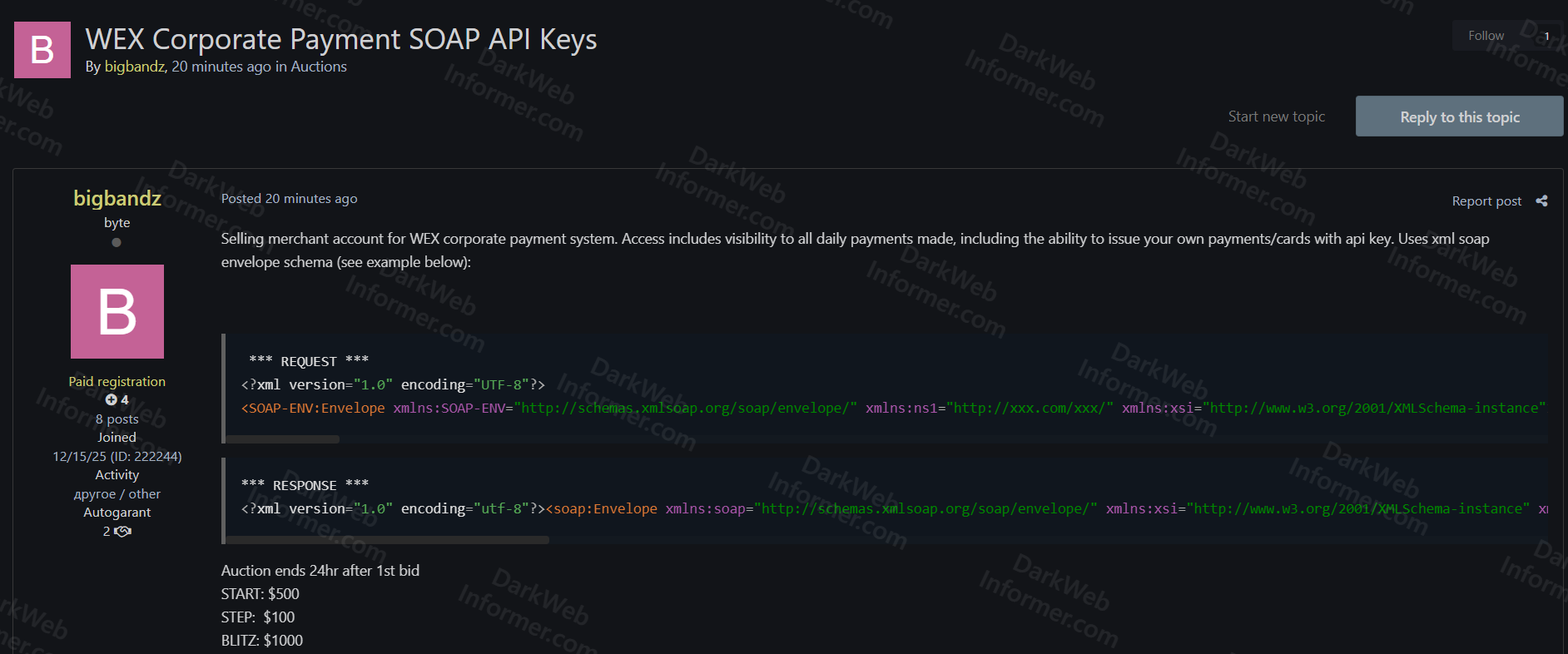
Task: Go to the Auctions section link
Action: tap(318, 67)
